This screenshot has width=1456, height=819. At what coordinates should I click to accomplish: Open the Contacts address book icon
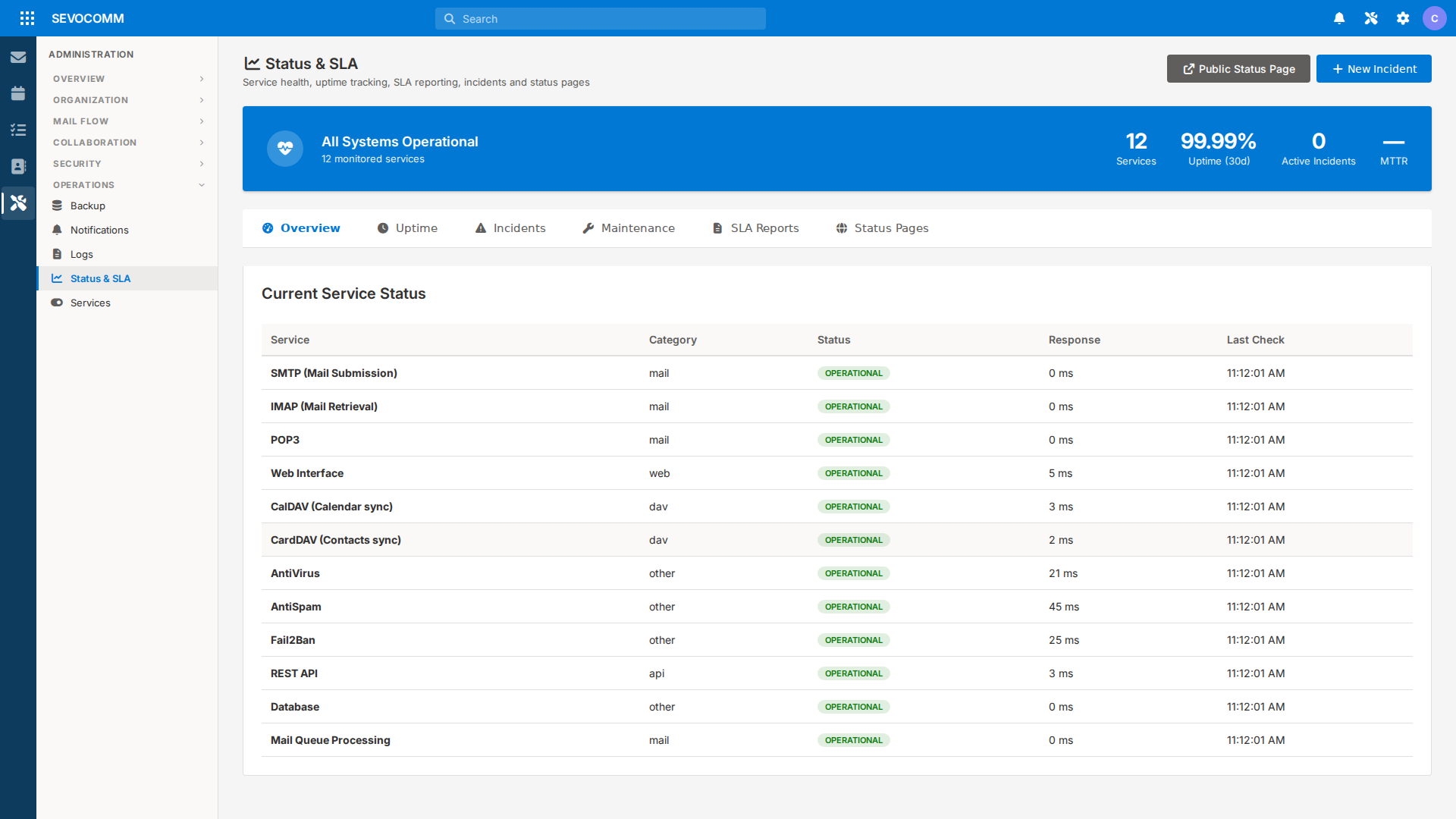coord(18,166)
